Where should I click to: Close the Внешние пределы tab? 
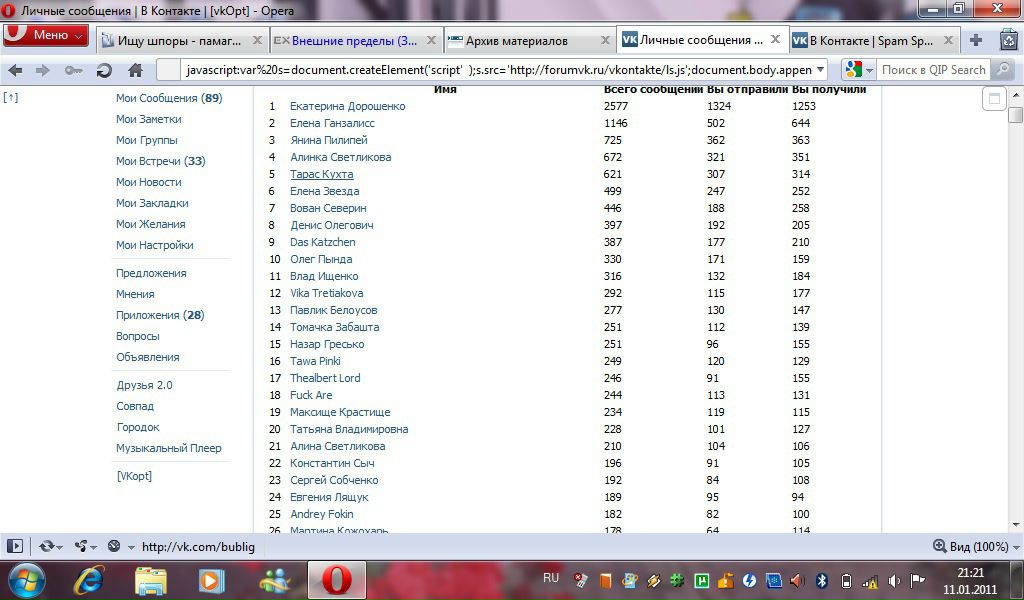pyautogui.click(x=431, y=41)
